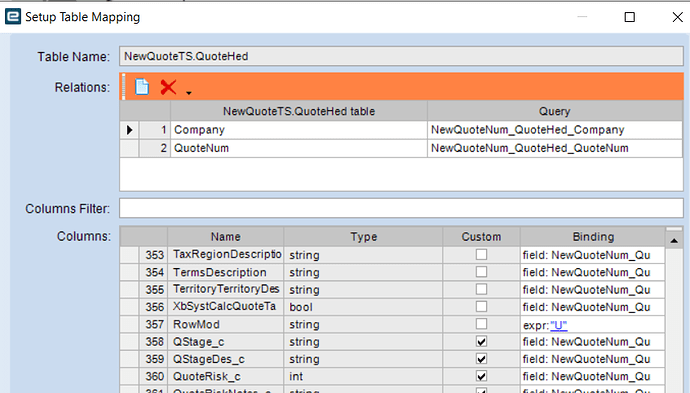Screen dimensions: 690x393
Task: Click the Binding column header
Action: pyautogui.click(x=593, y=236)
